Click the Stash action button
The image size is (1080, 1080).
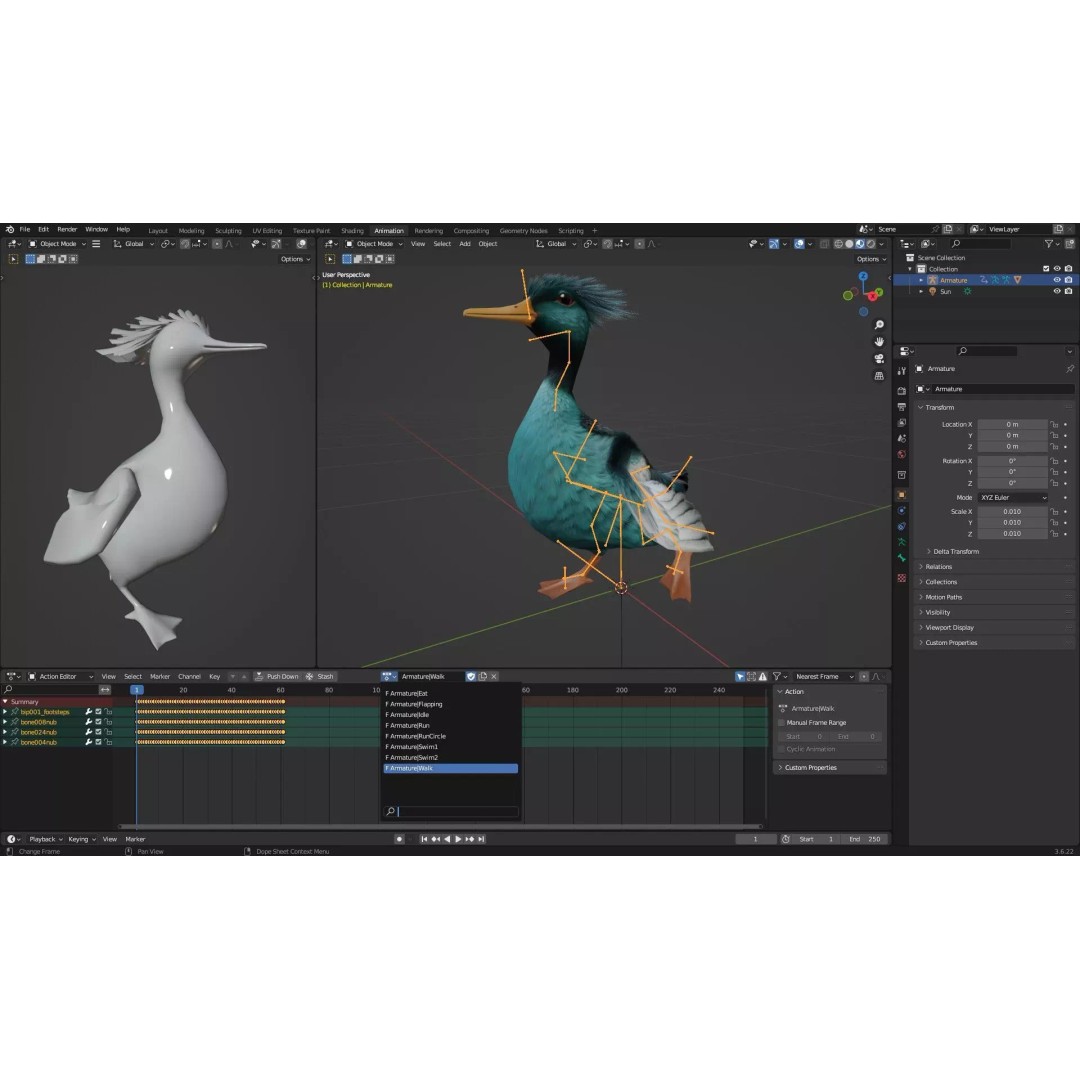pos(320,676)
